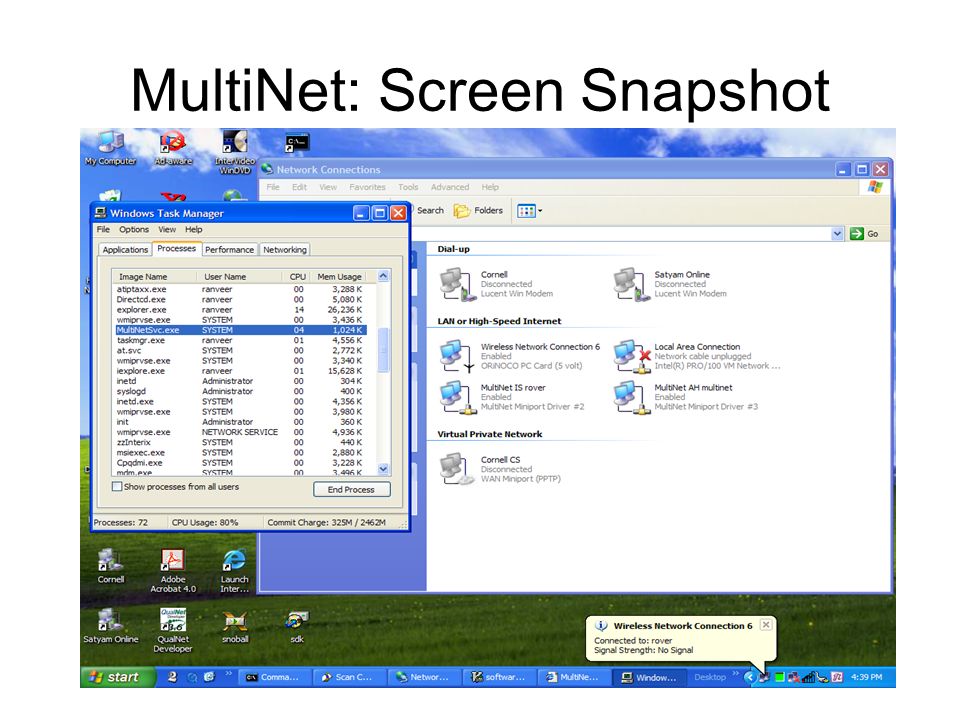Switch to the Networking tab
Image resolution: width=960 pixels, height=720 pixels.
[x=285, y=250]
